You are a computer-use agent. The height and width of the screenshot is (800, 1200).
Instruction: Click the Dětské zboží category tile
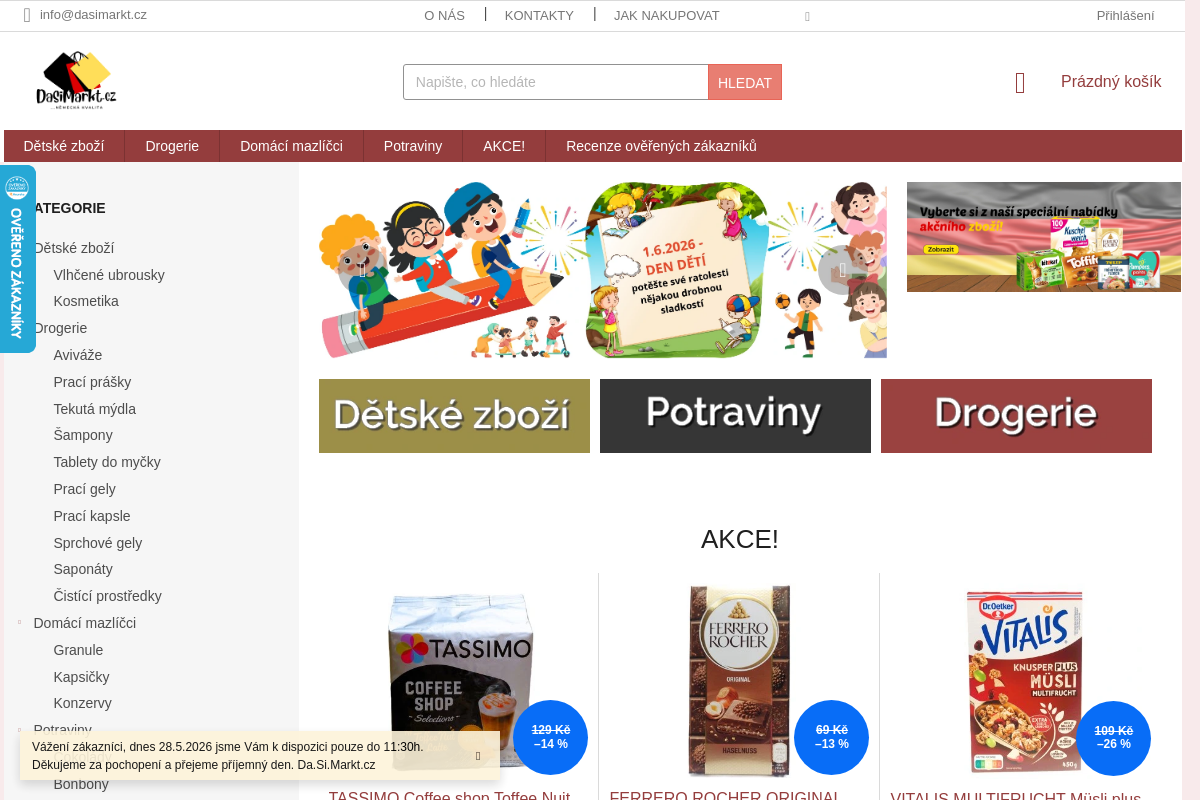coord(454,416)
